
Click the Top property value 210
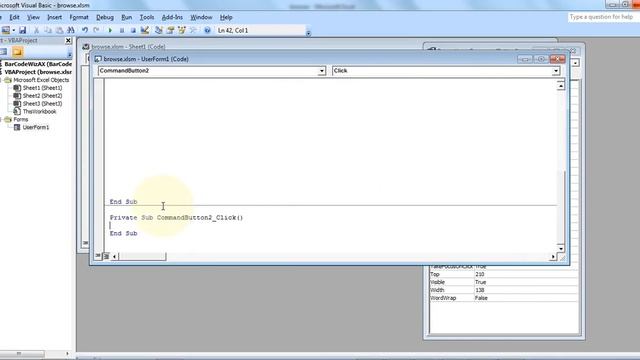click(526, 274)
